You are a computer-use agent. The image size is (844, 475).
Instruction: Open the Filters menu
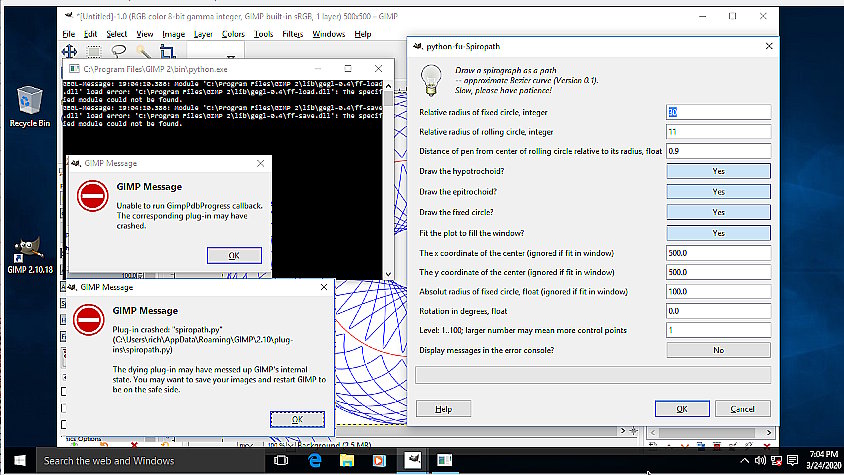coord(292,34)
